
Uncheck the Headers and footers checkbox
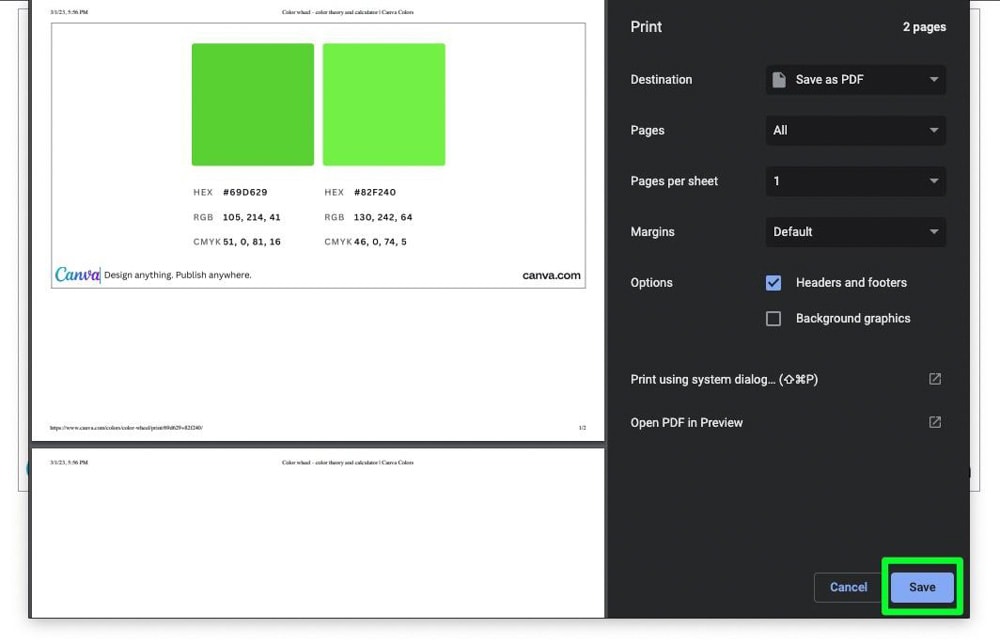[773, 283]
